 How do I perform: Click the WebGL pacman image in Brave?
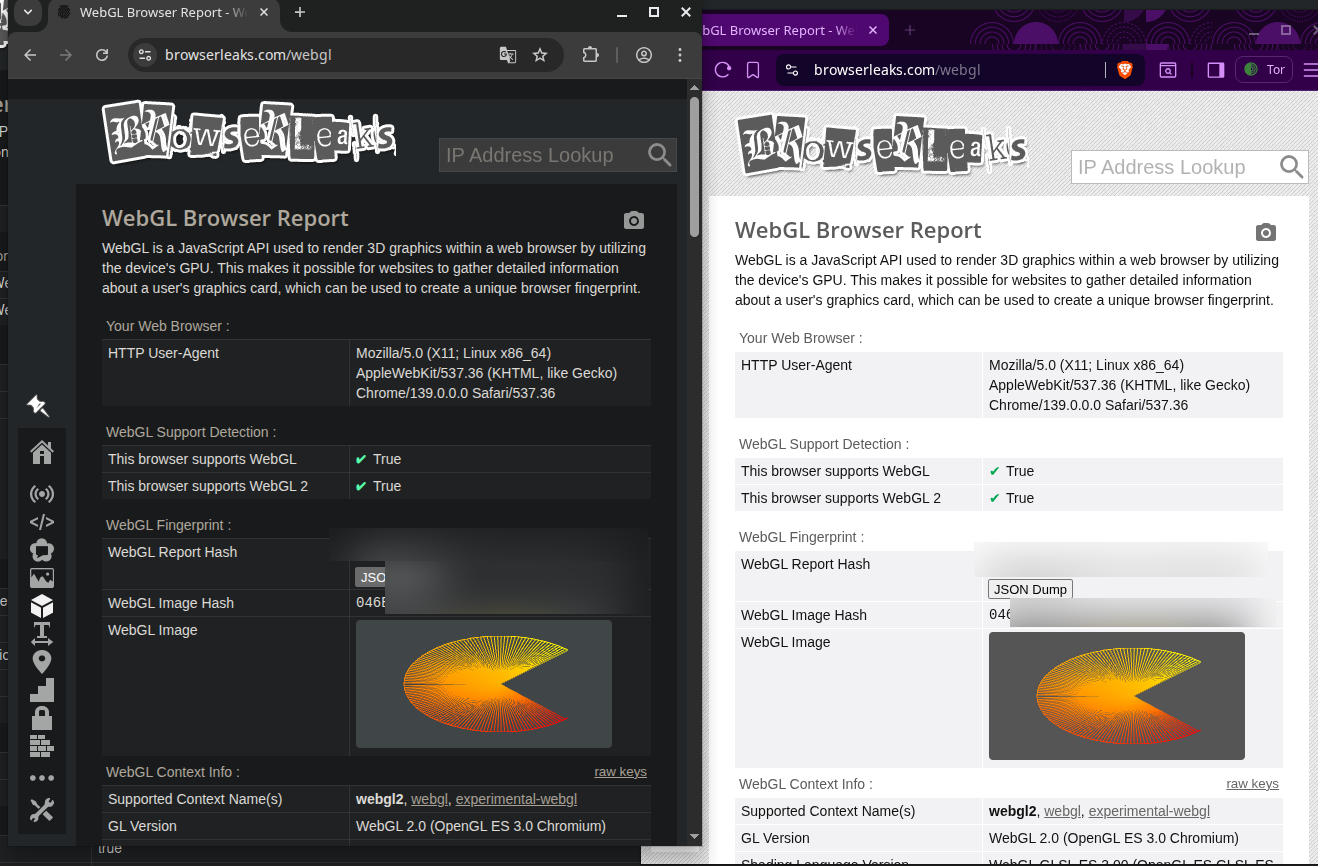[1117, 696]
